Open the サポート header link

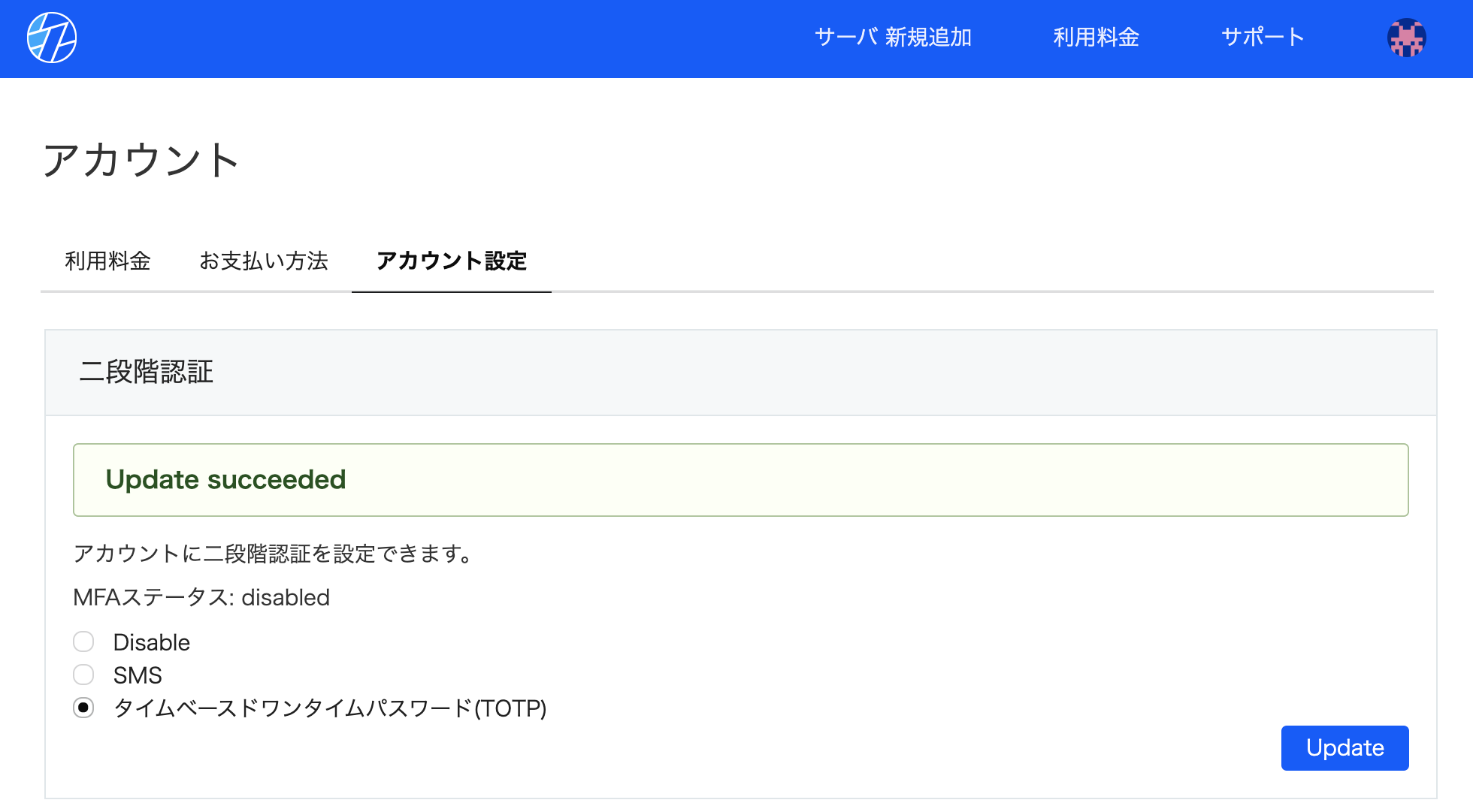click(1263, 37)
